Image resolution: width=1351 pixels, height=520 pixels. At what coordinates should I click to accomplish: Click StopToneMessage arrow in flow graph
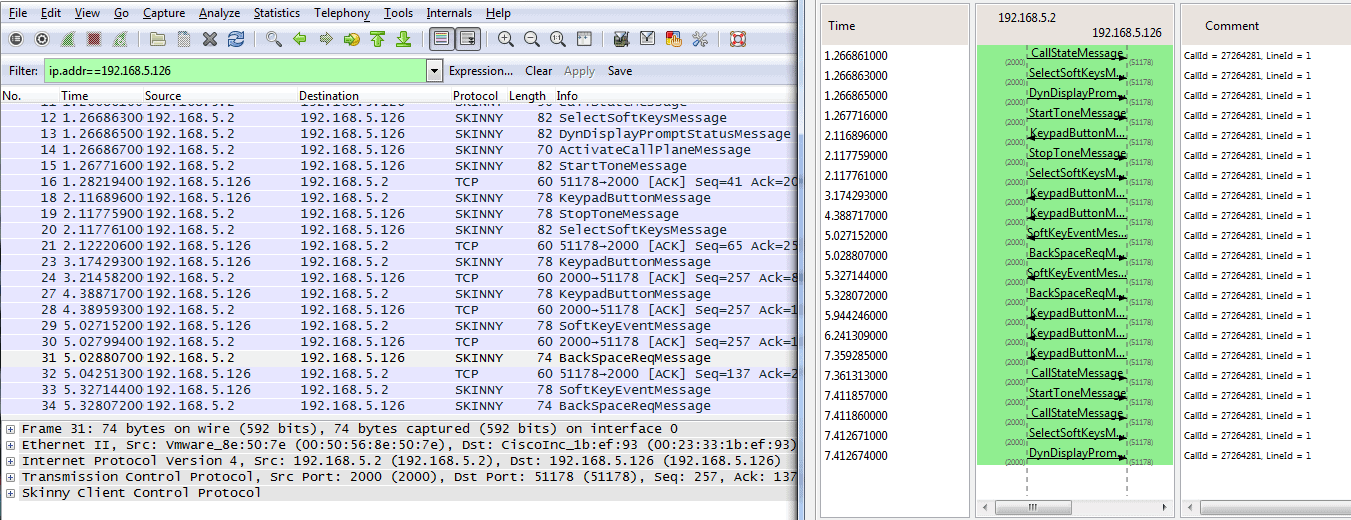(1076, 155)
